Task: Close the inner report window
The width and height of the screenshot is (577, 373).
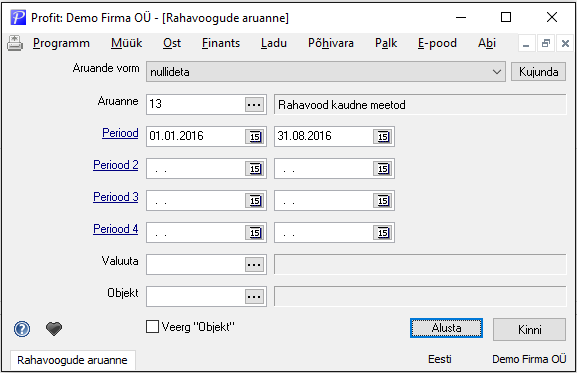Action: click(x=565, y=44)
